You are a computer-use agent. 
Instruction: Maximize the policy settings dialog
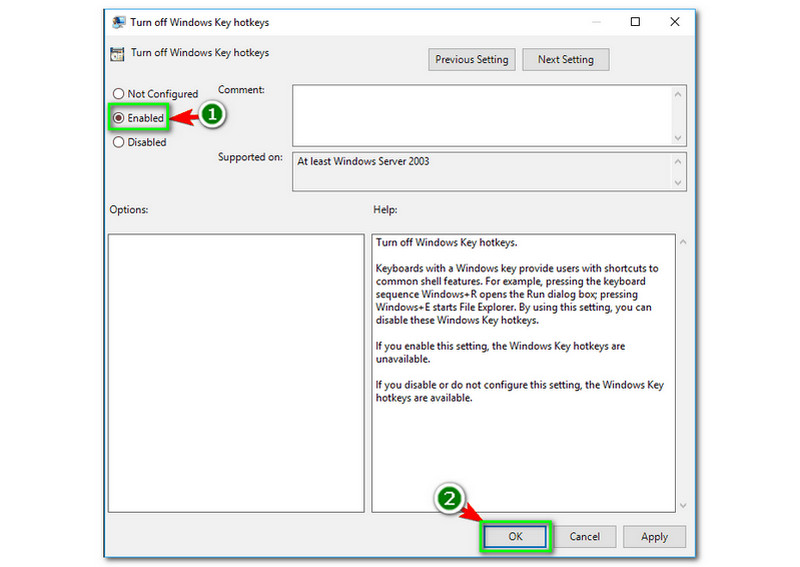(x=635, y=22)
